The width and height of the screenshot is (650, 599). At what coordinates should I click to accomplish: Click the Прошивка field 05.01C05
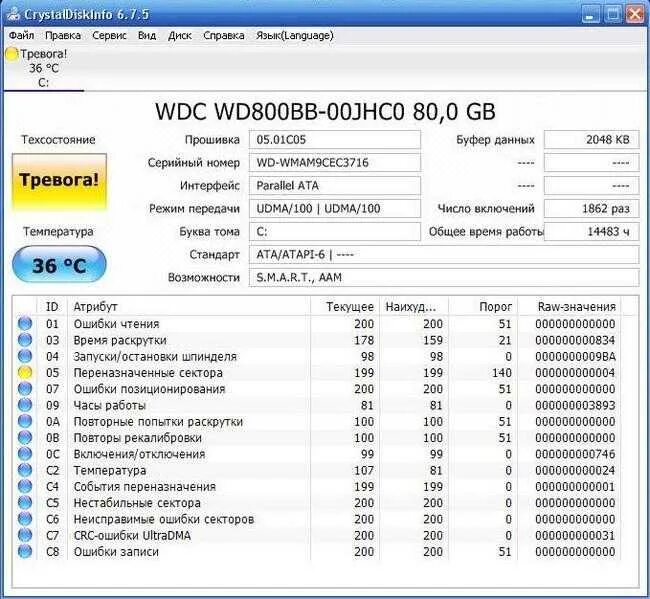[x=335, y=140]
